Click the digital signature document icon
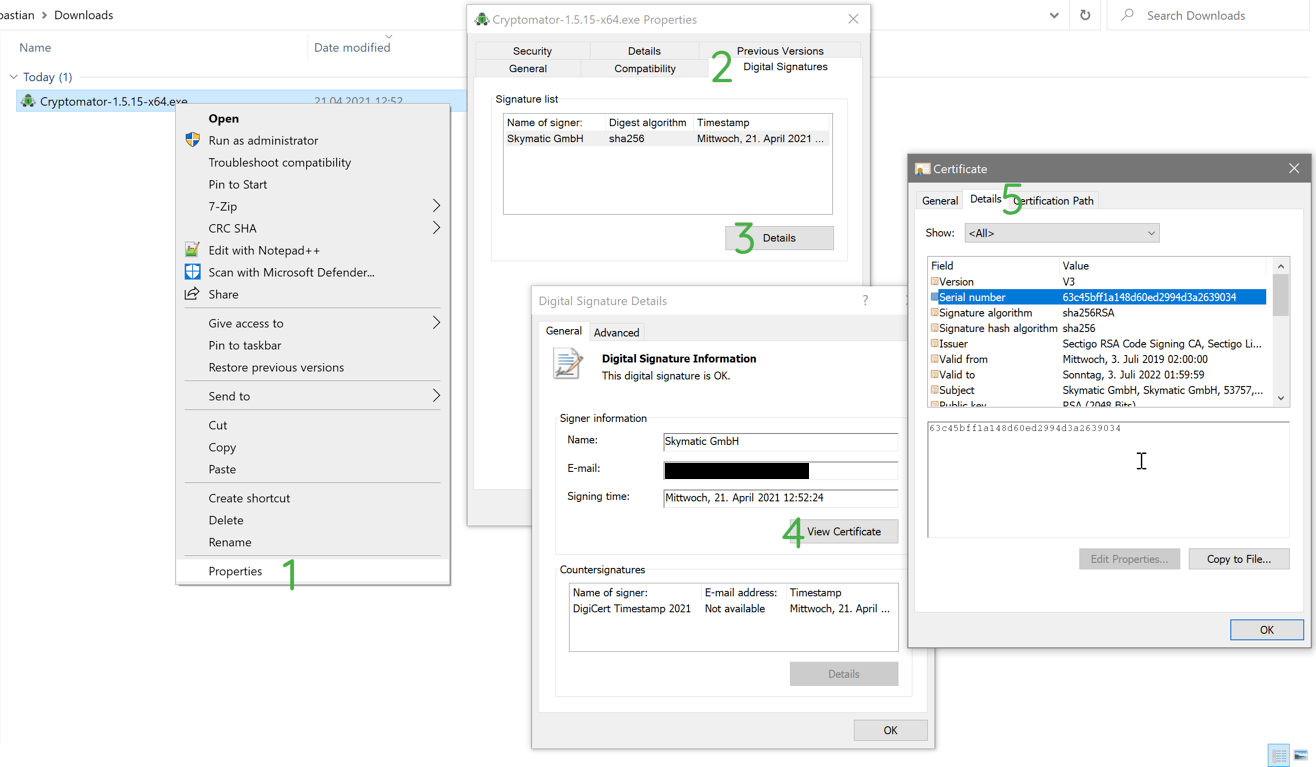Image resolution: width=1316 pixels, height=767 pixels. pos(568,364)
